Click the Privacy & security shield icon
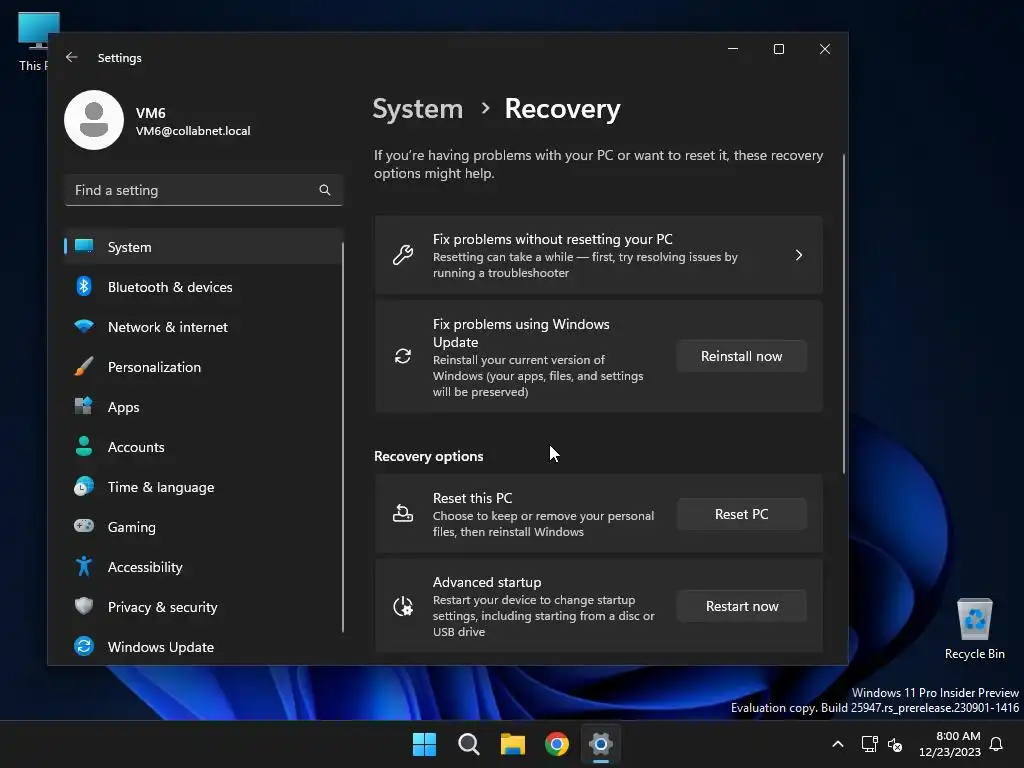The image size is (1024, 768). tap(84, 606)
